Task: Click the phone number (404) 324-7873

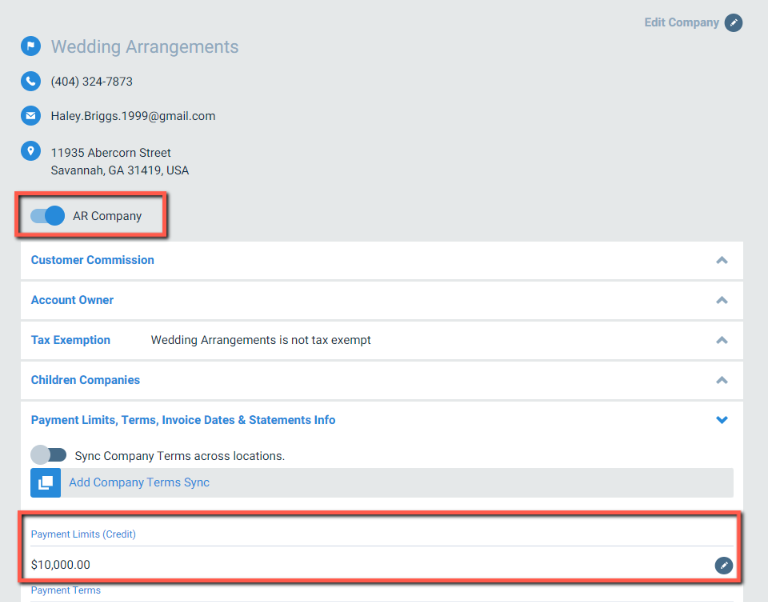Action: (92, 81)
